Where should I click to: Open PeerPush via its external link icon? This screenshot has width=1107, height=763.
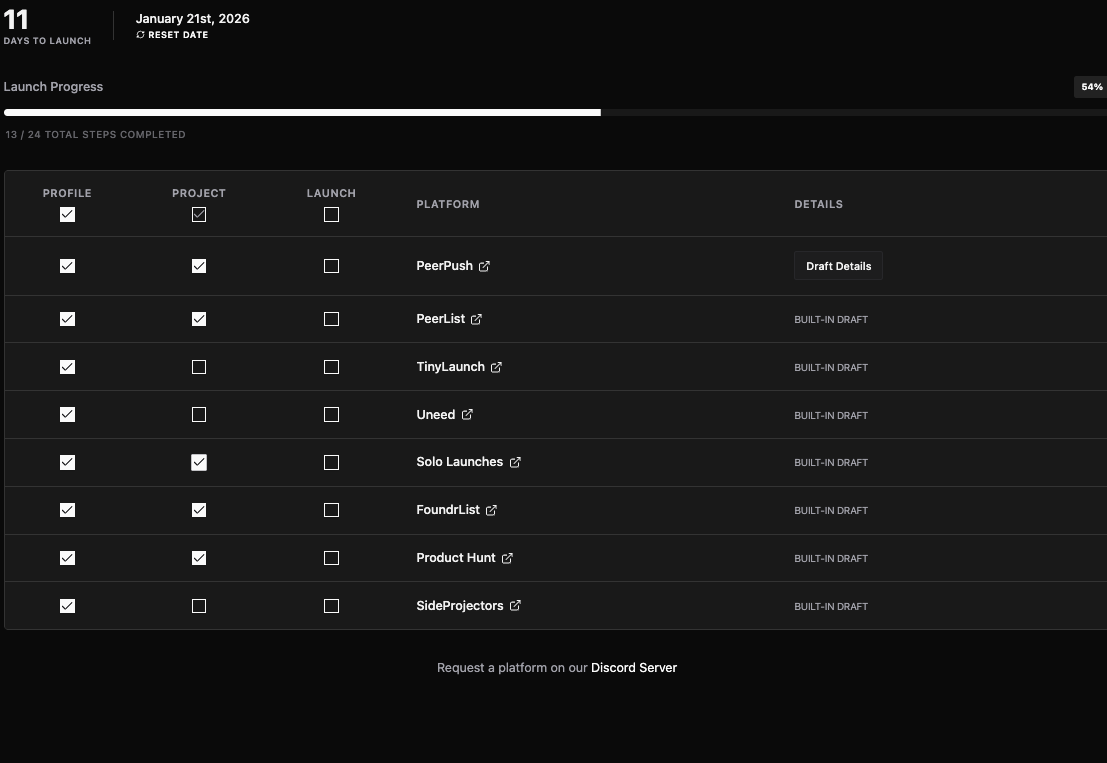[484, 266]
